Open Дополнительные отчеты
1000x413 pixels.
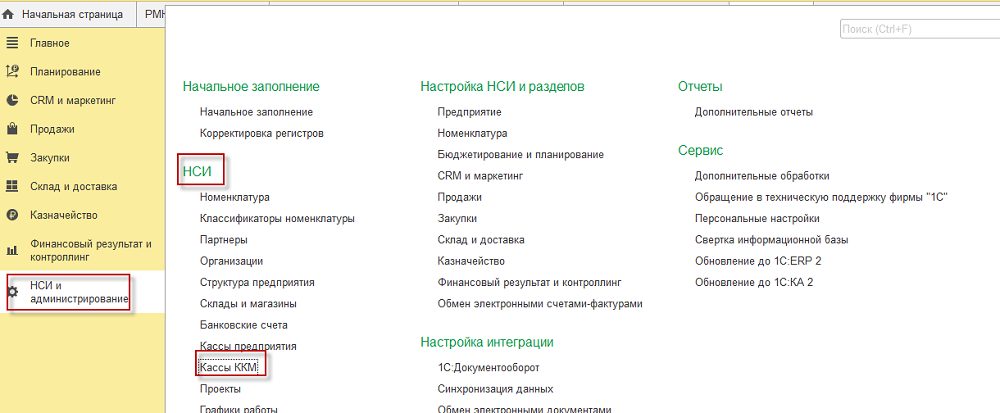point(754,112)
